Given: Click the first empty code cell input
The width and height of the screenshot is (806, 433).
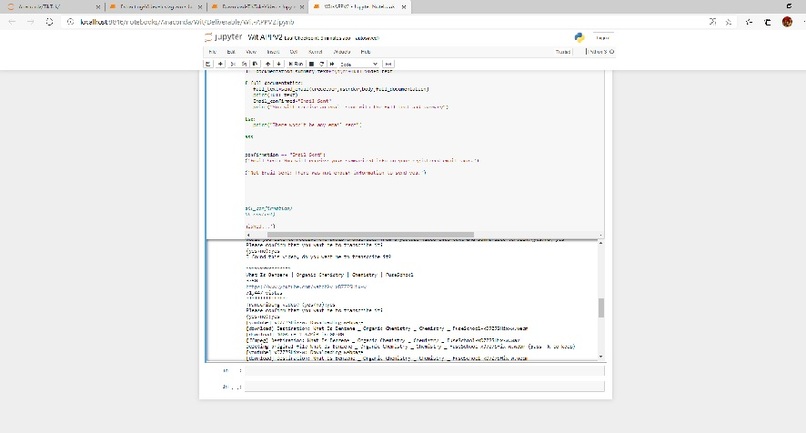Looking at the screenshot, I should coord(425,370).
